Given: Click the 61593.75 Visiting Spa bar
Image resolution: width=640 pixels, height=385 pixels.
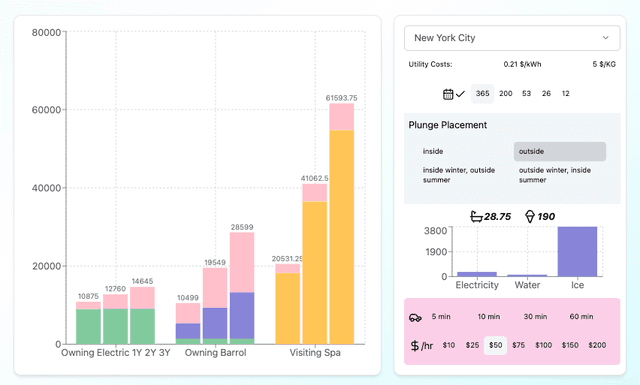Looking at the screenshot, I should 342,224.
